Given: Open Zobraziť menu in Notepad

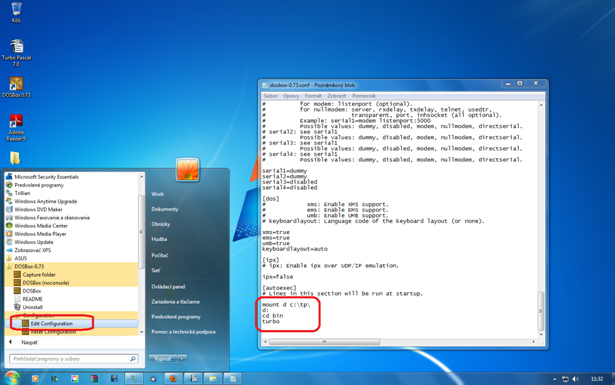Looking at the screenshot, I should point(337,96).
